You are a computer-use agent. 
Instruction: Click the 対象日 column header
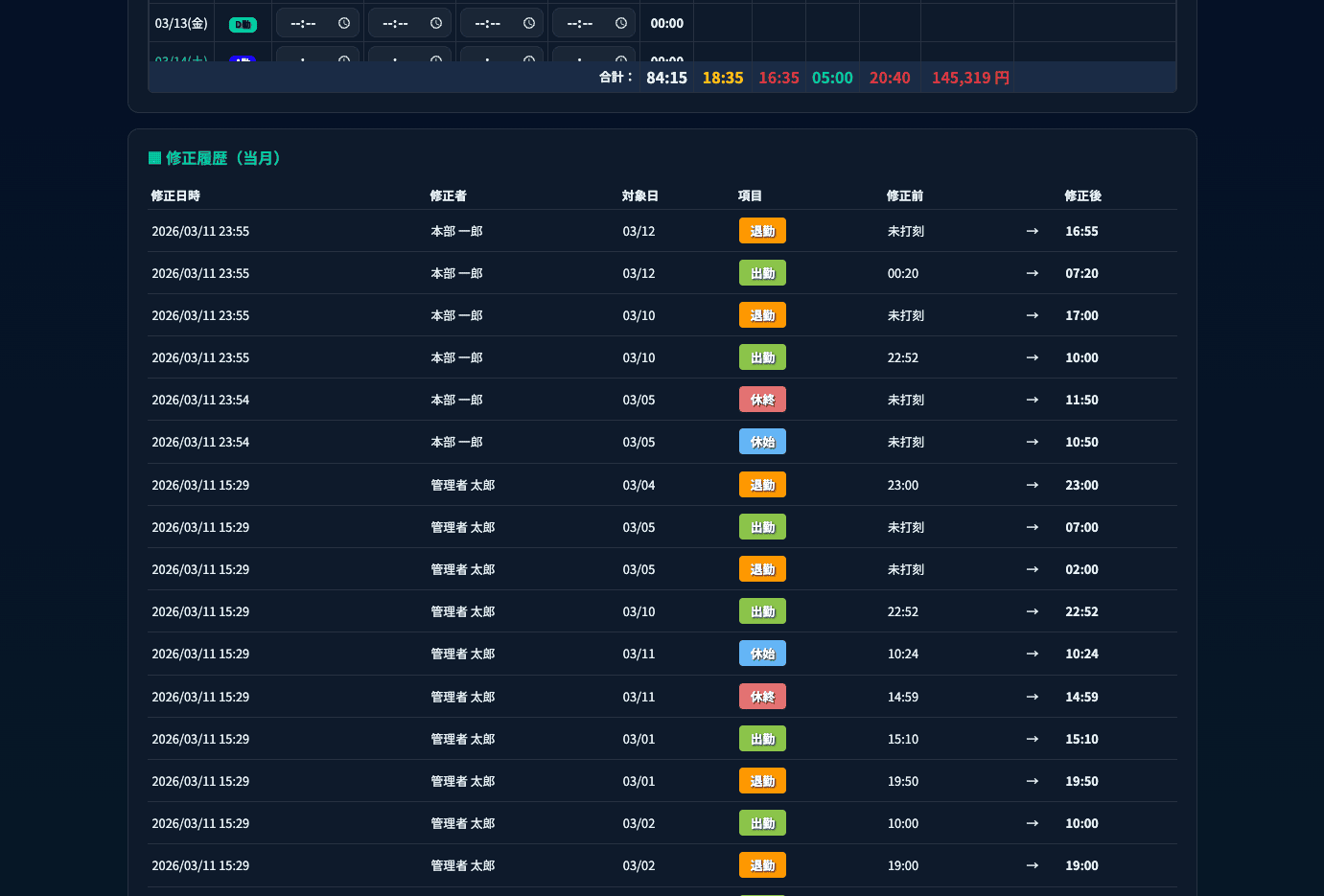(639, 195)
